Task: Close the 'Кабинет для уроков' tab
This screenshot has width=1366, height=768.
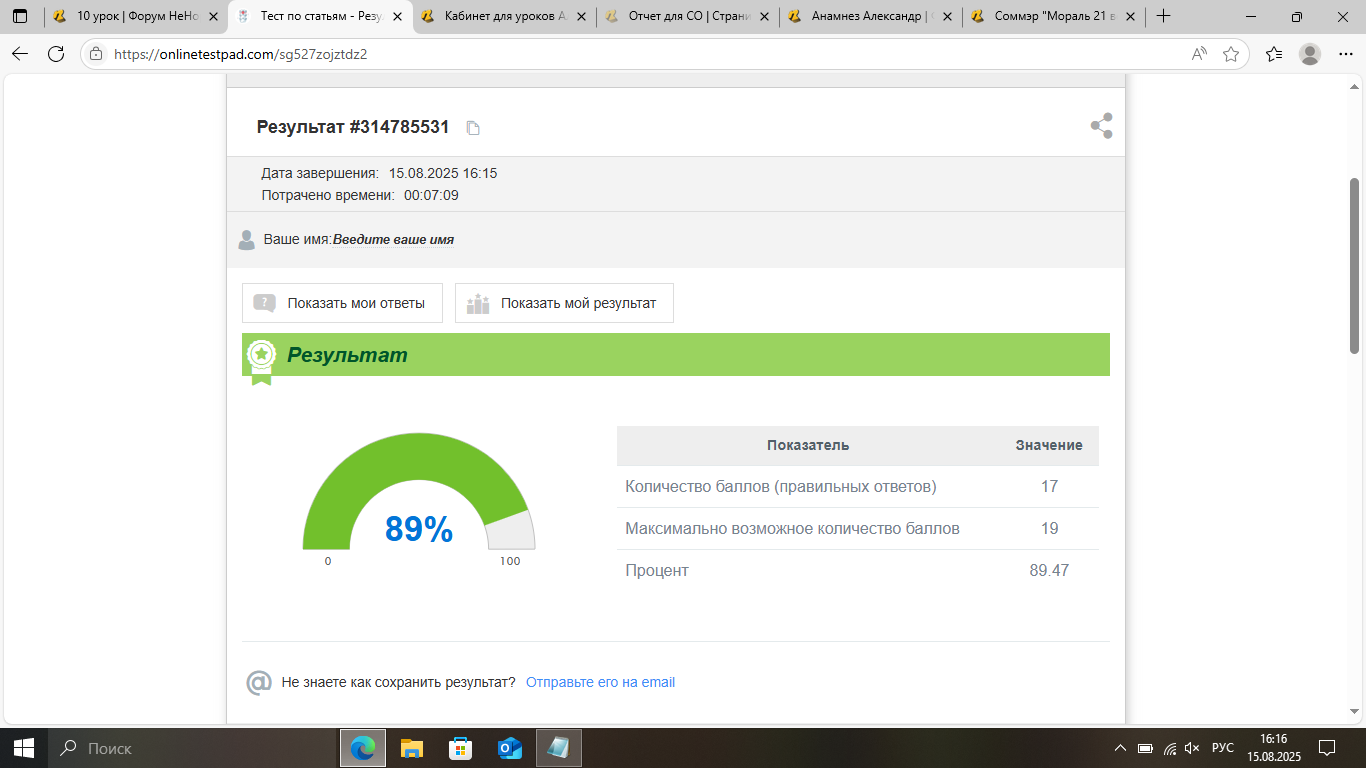Action: [580, 16]
